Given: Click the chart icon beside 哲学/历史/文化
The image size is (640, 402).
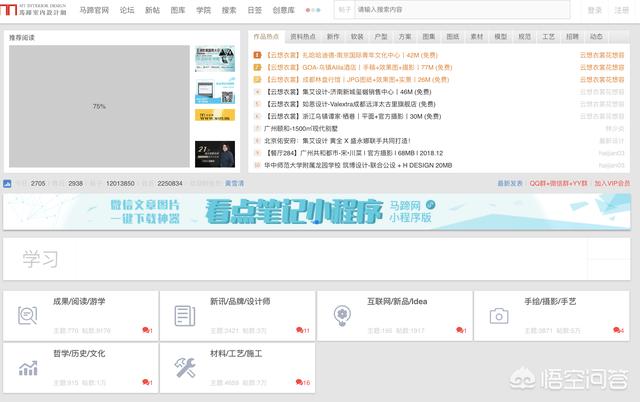Looking at the screenshot, I should tap(27, 368).
